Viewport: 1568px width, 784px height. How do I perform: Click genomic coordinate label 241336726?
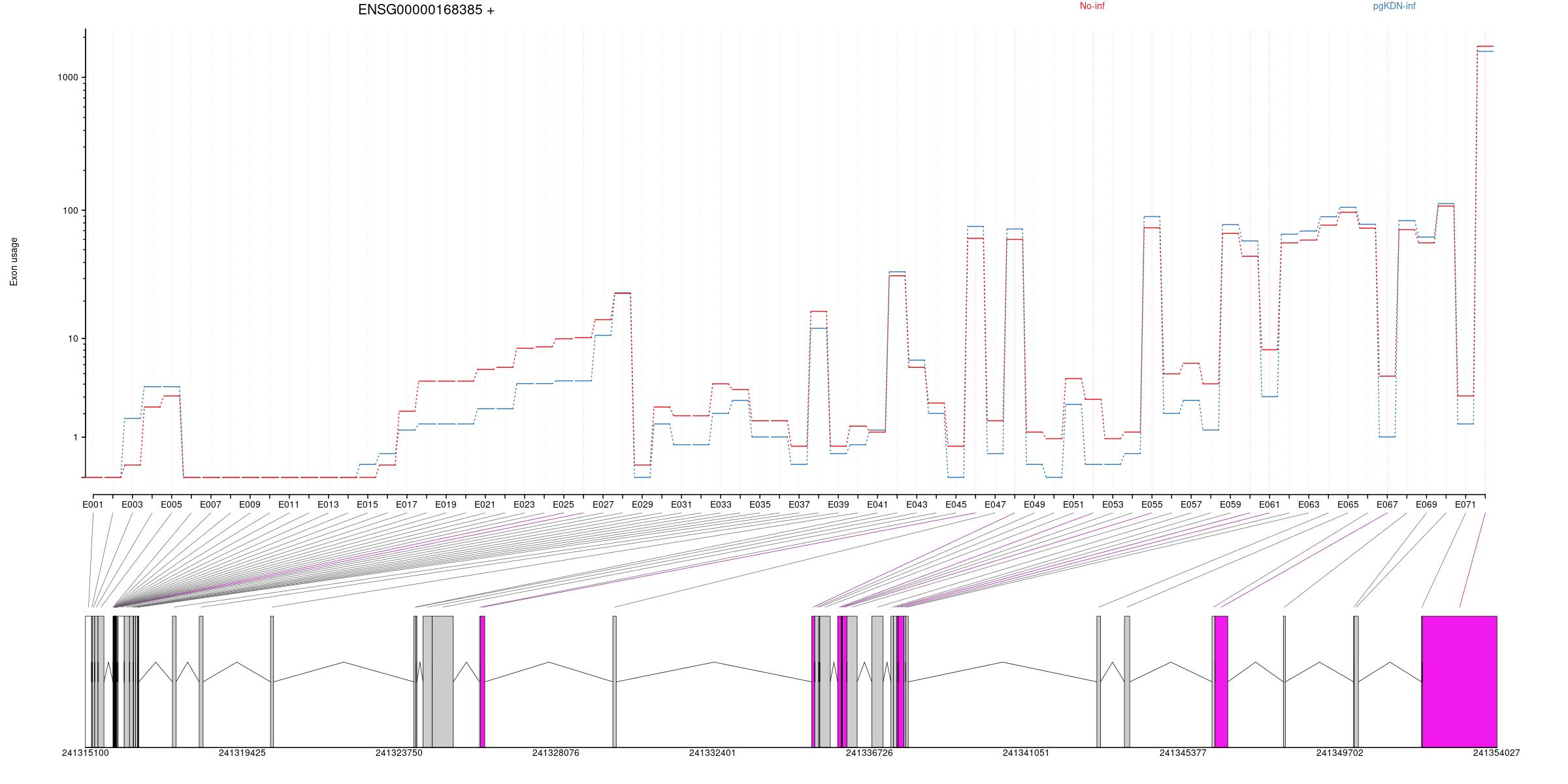869,753
